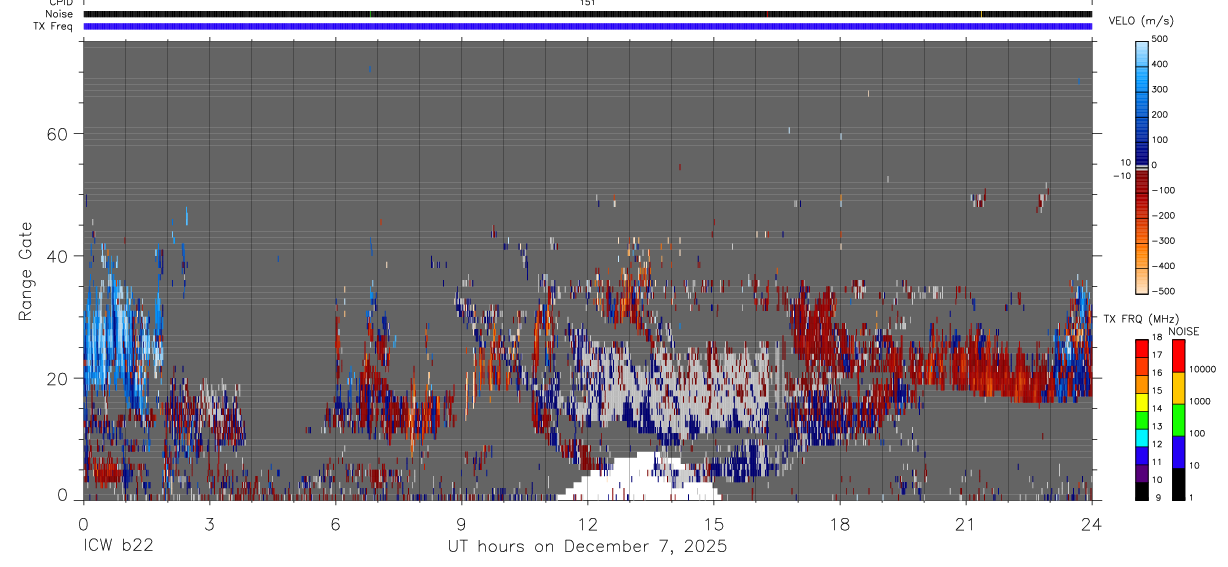1228x567 pixels.
Task: Click the pale orange bottom of velocity colorbar
Action: (1143, 282)
